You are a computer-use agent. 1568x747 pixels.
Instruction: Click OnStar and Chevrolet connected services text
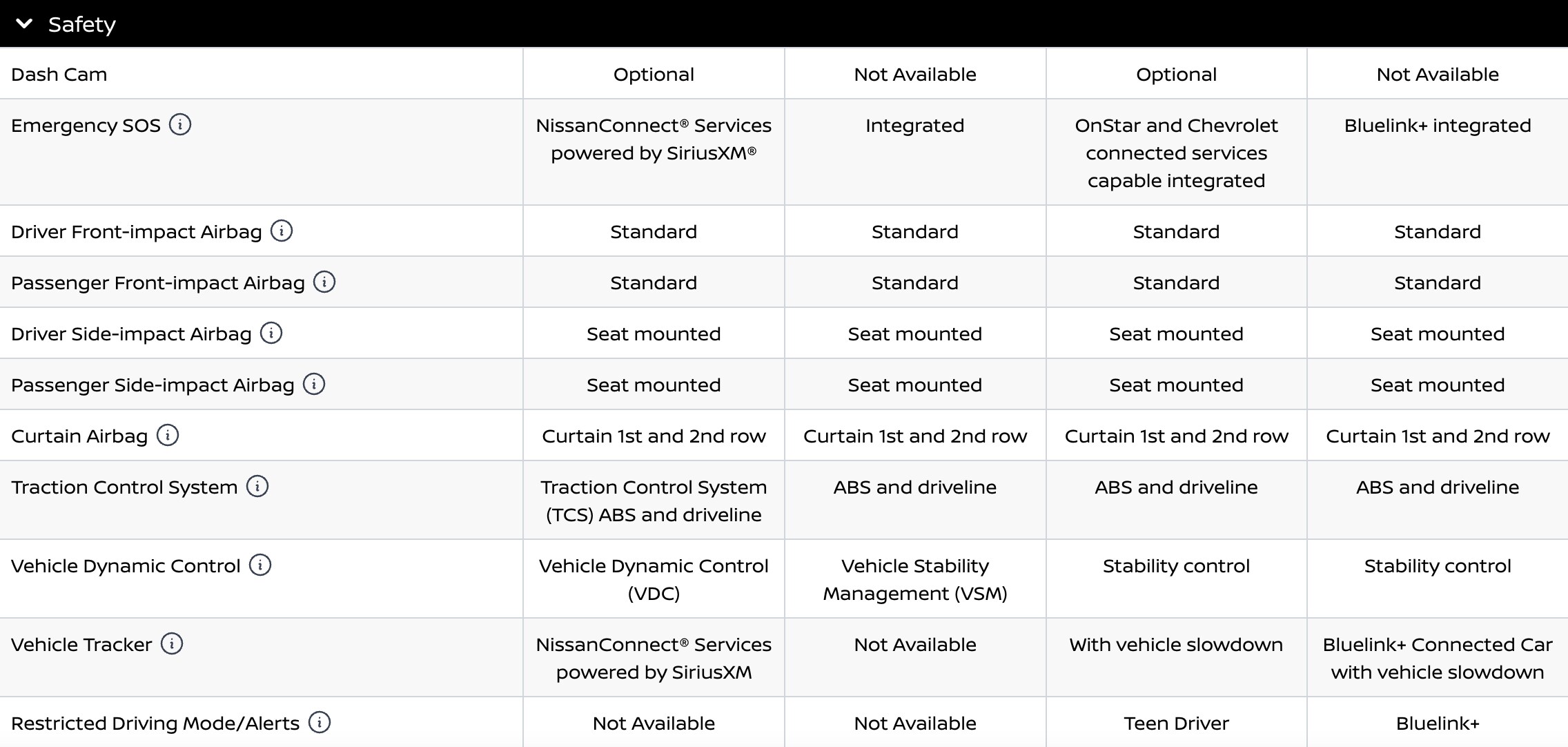point(1176,153)
